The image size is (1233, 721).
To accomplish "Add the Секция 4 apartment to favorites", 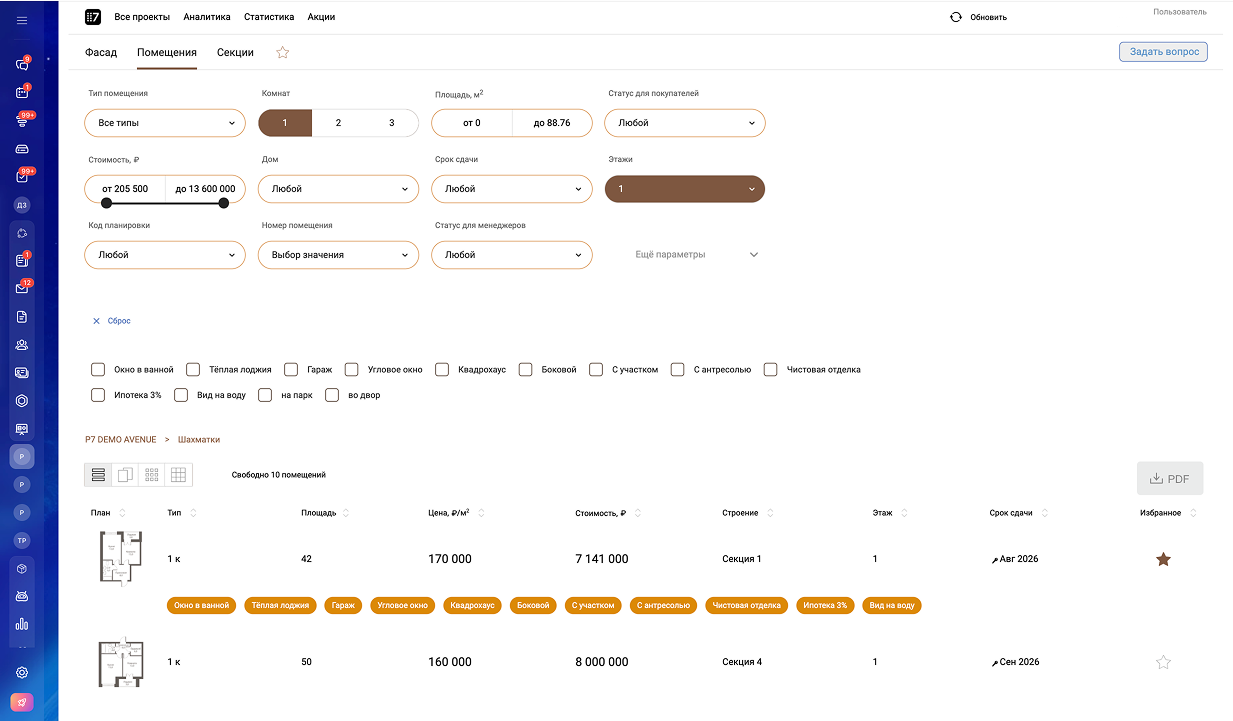I will coord(1163,662).
